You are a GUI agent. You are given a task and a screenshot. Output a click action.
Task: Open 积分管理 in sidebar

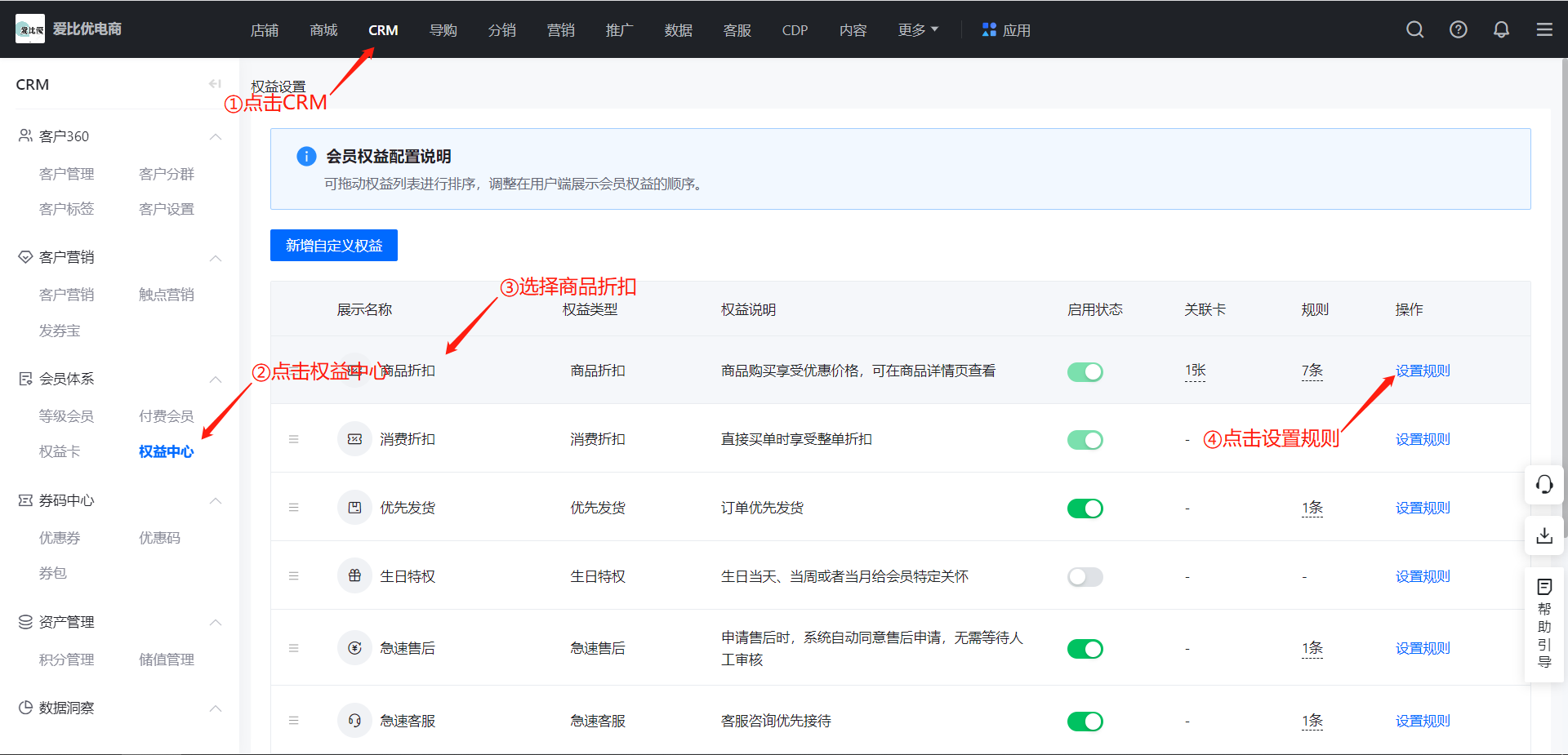(66, 660)
